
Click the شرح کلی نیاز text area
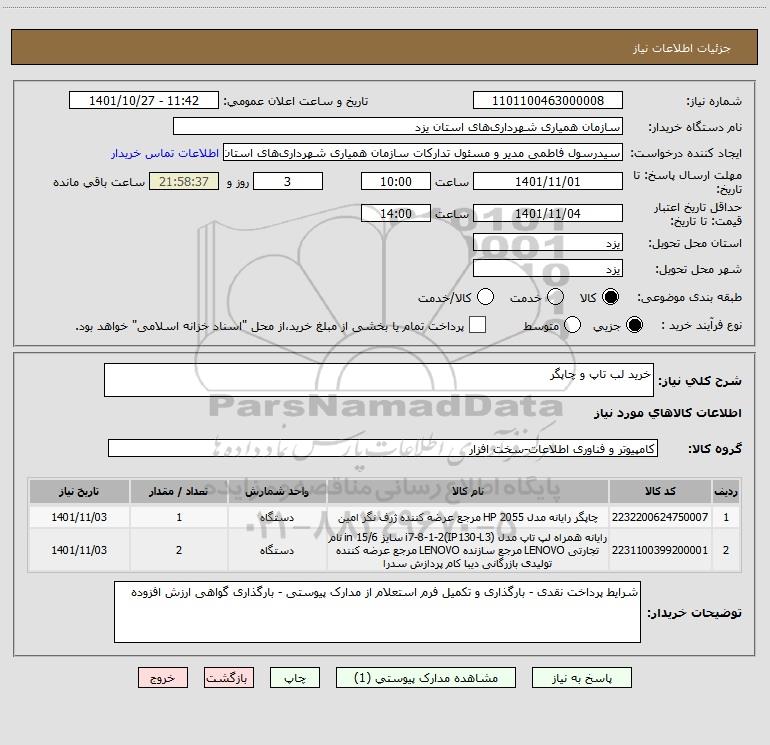pyautogui.click(x=379, y=380)
